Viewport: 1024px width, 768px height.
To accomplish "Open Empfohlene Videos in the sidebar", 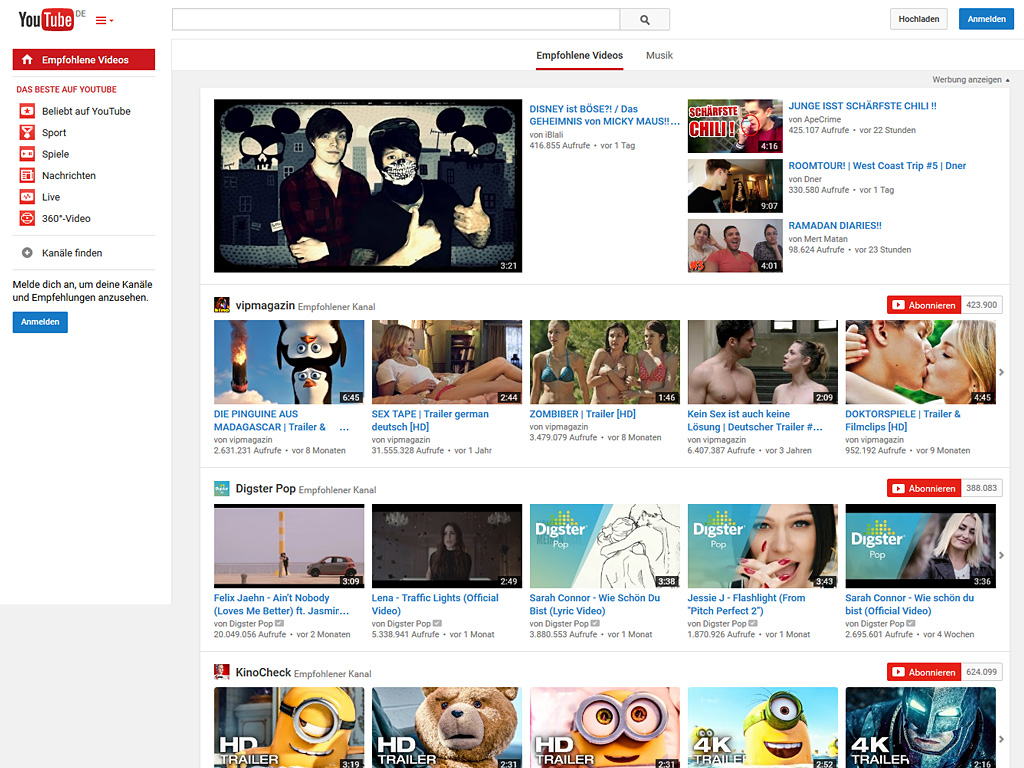I will click(x=84, y=59).
